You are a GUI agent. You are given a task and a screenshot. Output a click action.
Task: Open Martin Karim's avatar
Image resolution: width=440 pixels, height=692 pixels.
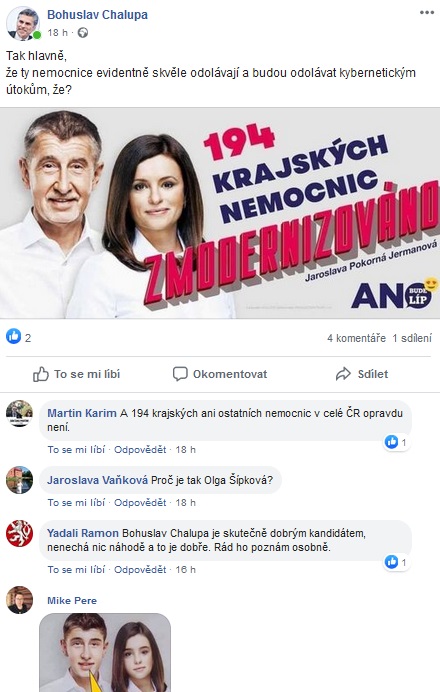[19, 414]
